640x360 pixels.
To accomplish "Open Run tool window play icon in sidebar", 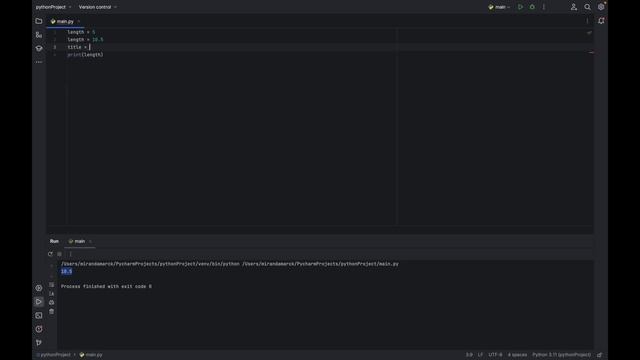I will (39, 302).
